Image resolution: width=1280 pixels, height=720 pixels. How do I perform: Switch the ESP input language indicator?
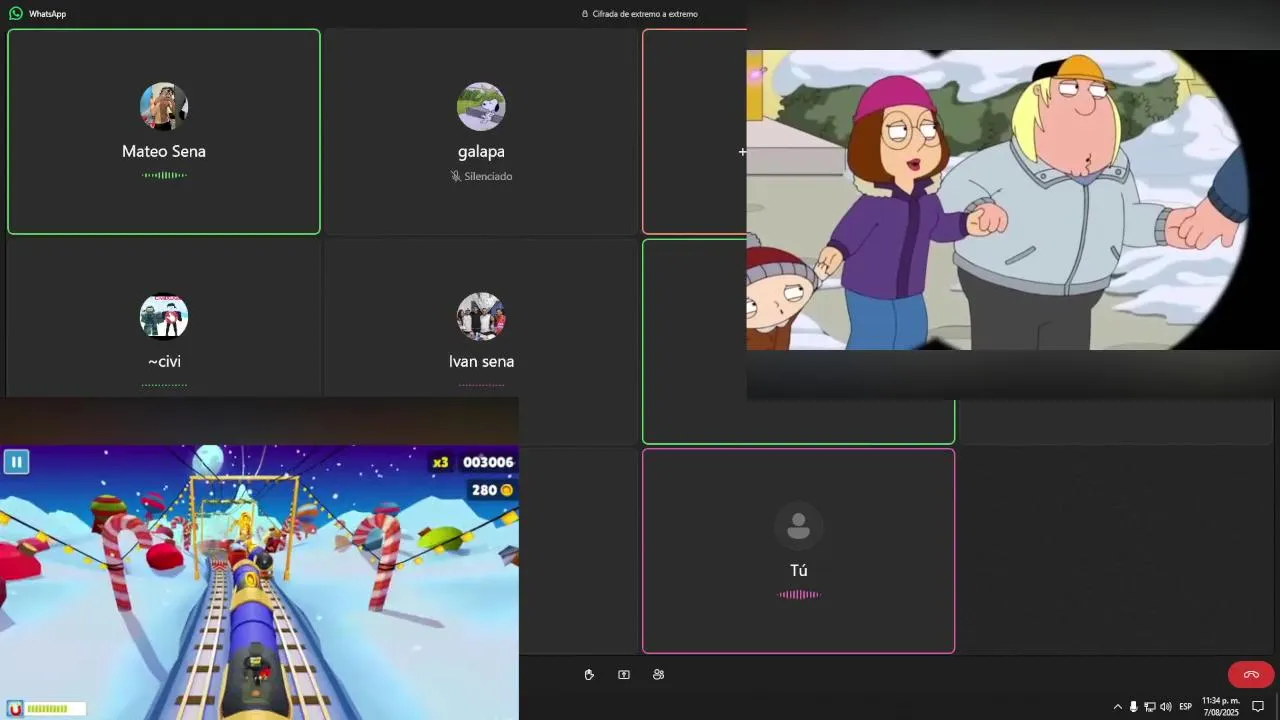pyautogui.click(x=1186, y=707)
